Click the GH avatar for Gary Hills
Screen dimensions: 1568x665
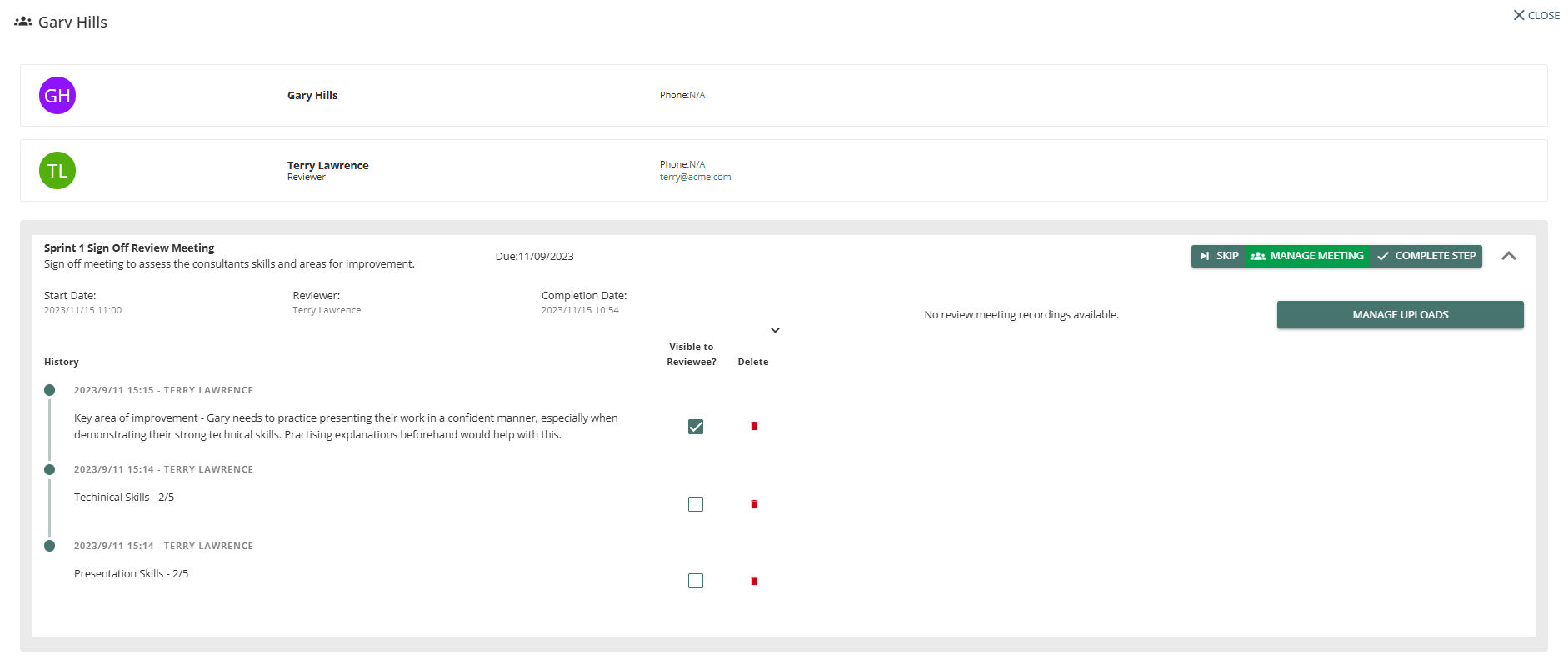(57, 96)
